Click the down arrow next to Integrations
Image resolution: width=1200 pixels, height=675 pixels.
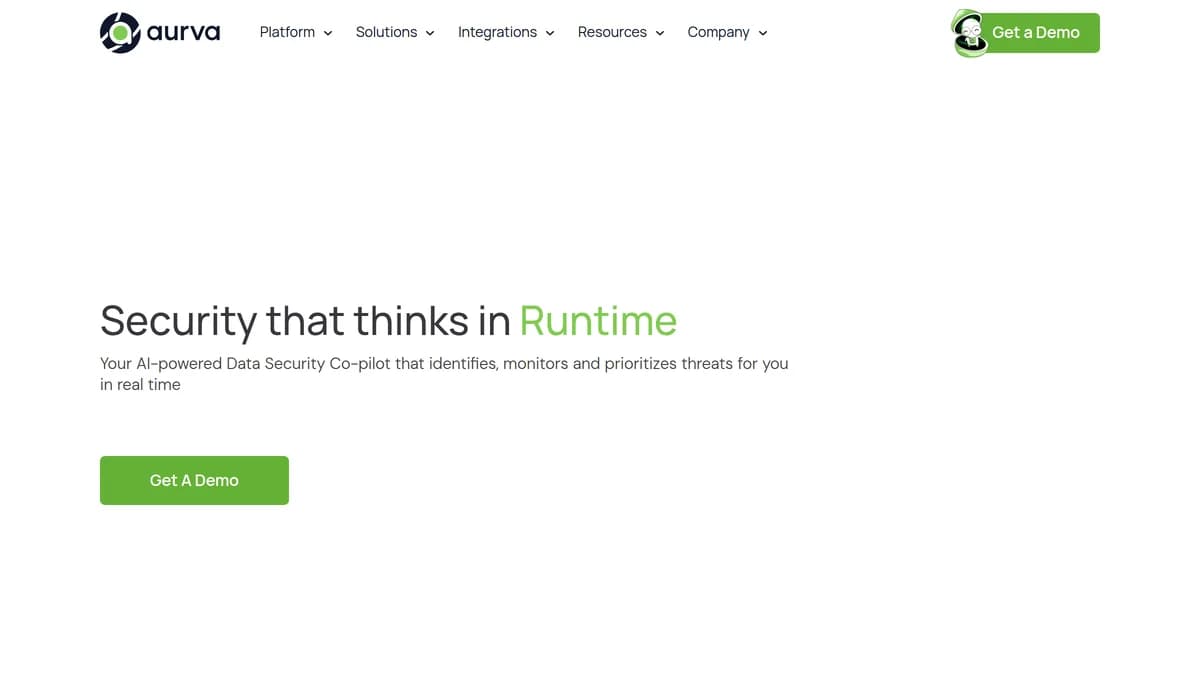(549, 33)
